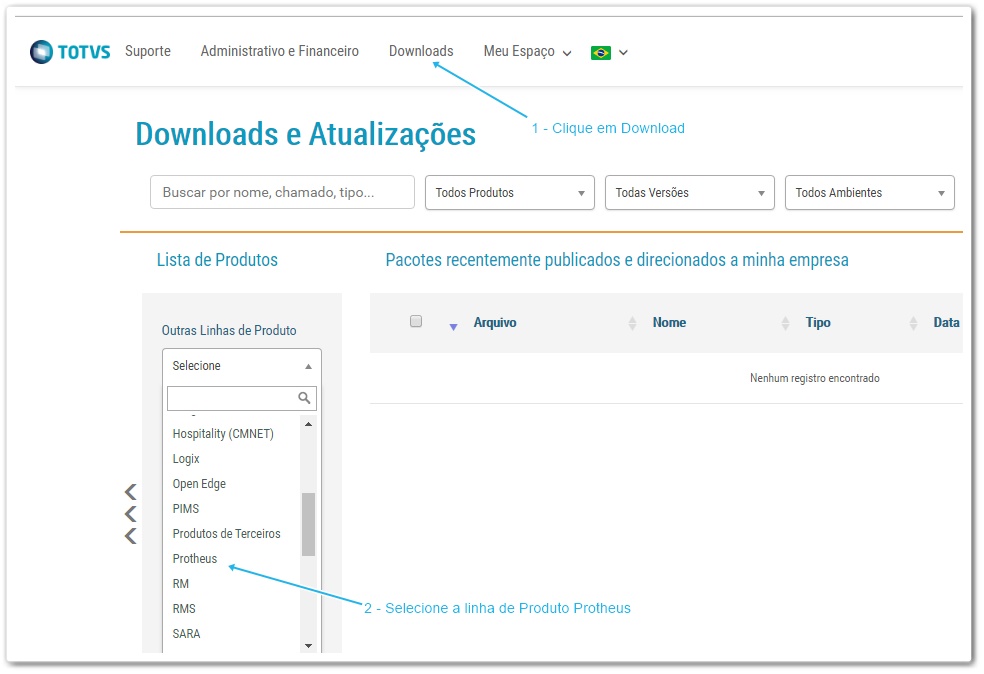This screenshot has width=984, height=674.
Task: Click the purple sort triangle before Arquivo
Action: pyautogui.click(x=454, y=326)
